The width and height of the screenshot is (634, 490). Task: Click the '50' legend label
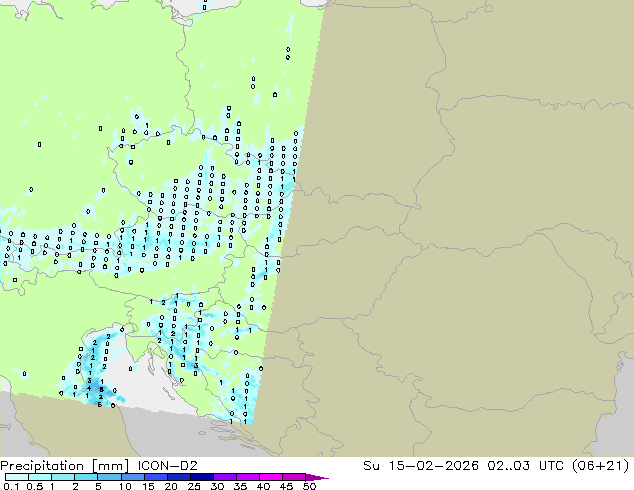(x=309, y=486)
